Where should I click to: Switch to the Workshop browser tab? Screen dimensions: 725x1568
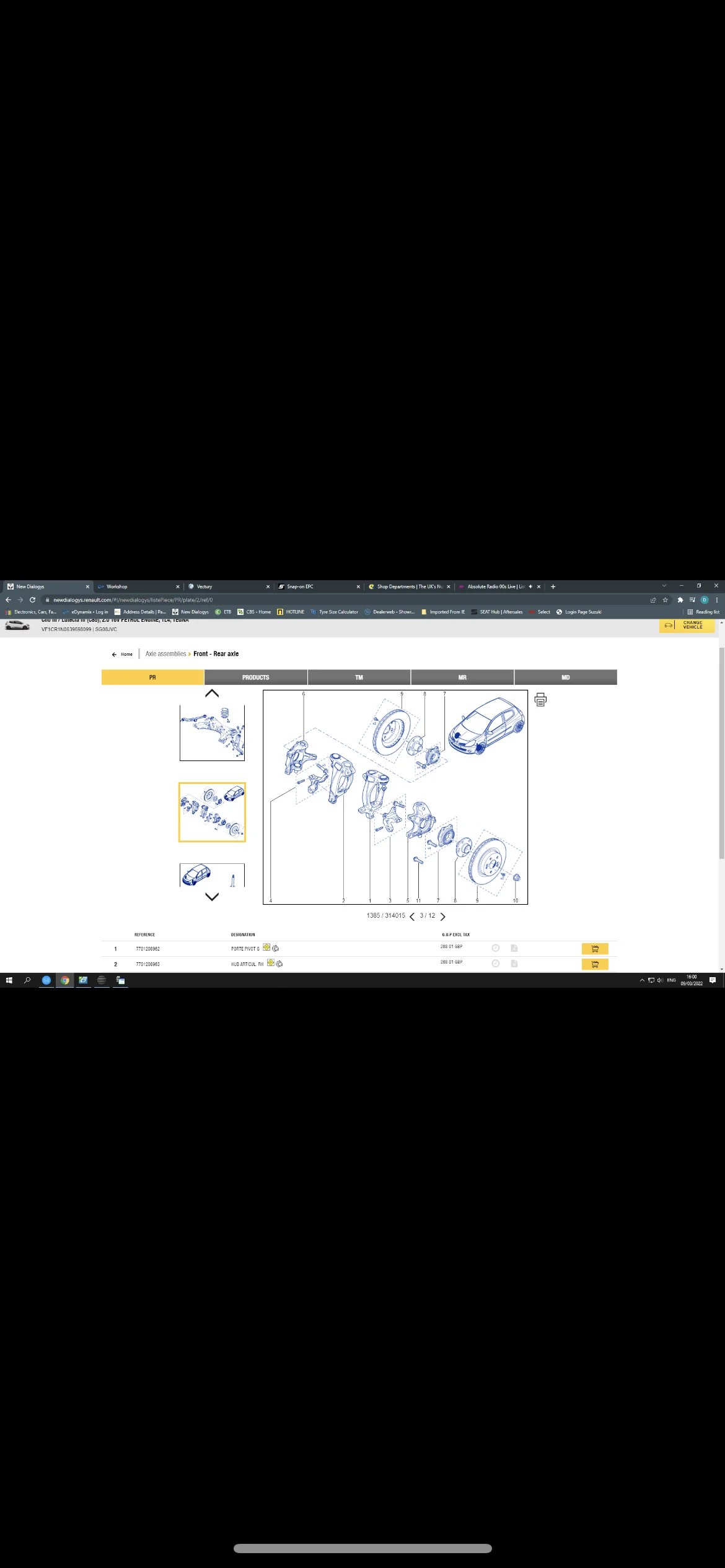click(138, 586)
